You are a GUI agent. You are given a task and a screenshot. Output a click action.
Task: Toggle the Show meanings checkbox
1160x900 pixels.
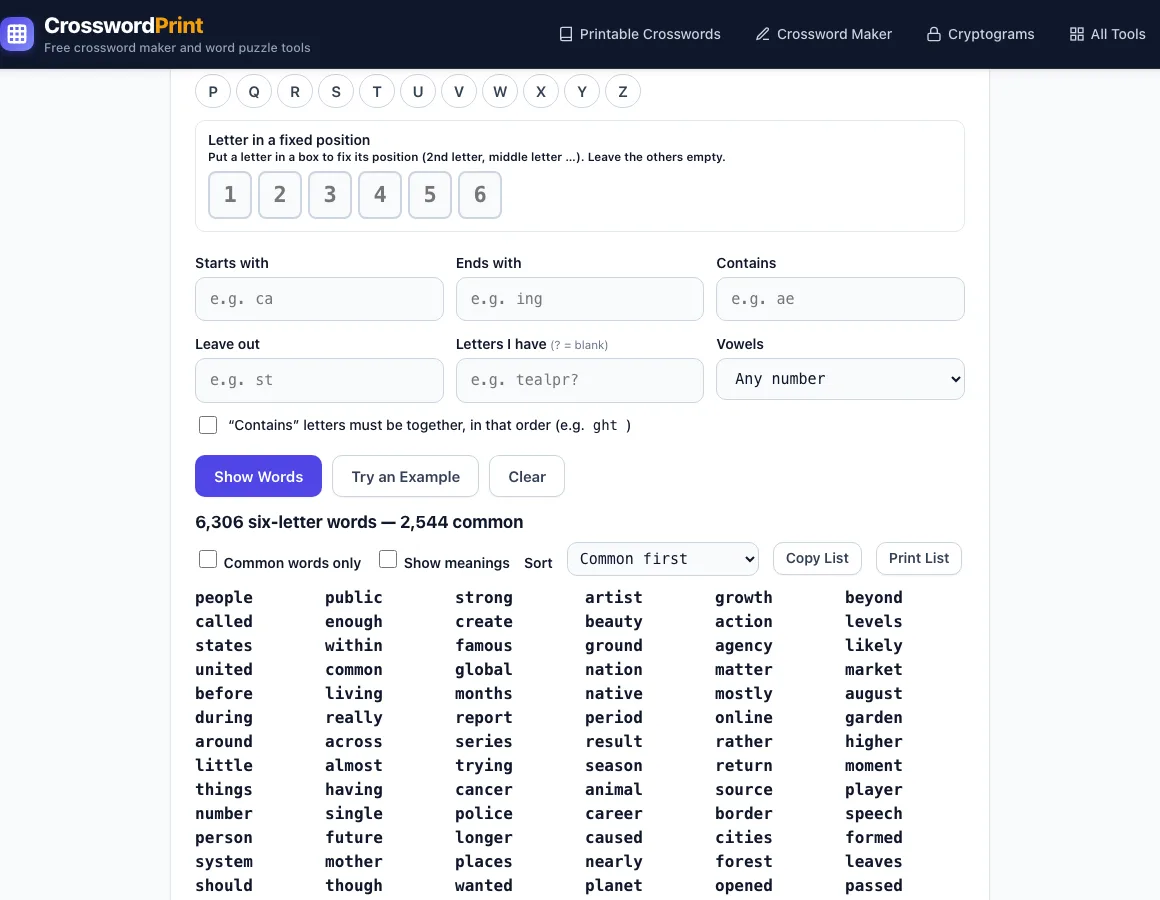click(388, 559)
